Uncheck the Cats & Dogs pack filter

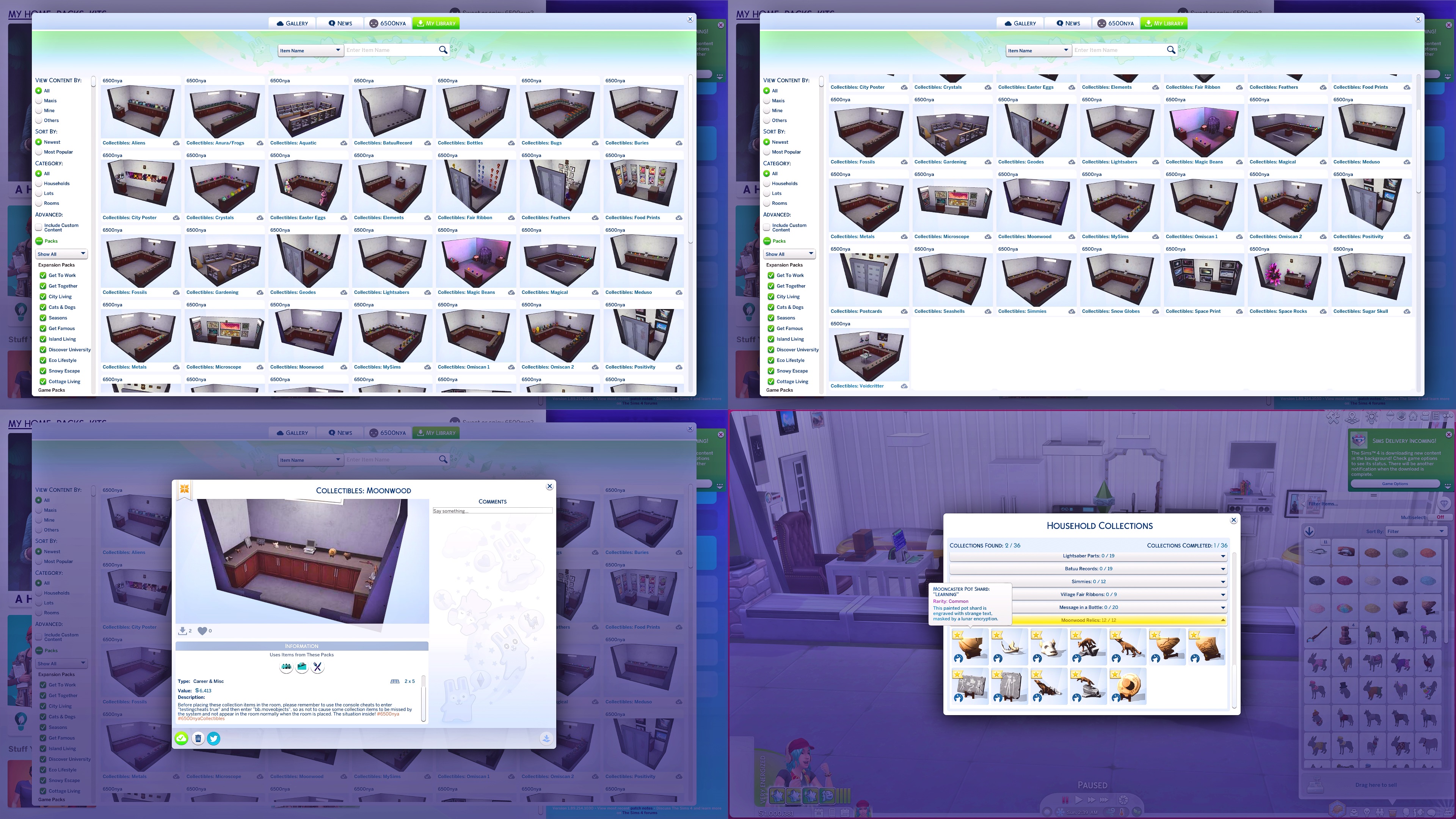pos(43,307)
